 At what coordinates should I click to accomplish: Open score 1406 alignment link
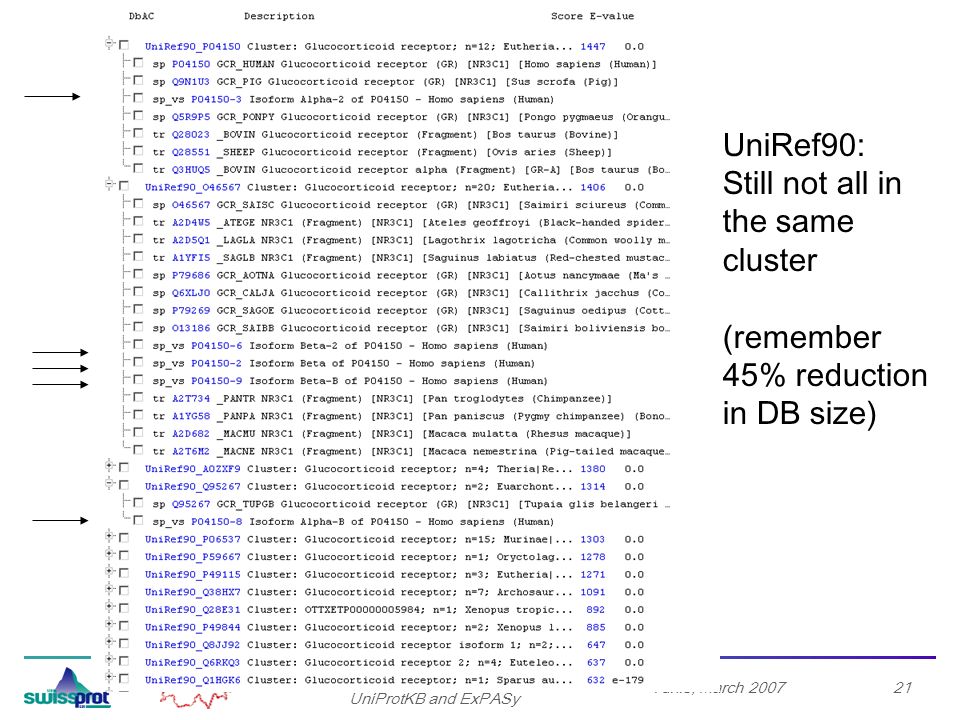(593, 187)
